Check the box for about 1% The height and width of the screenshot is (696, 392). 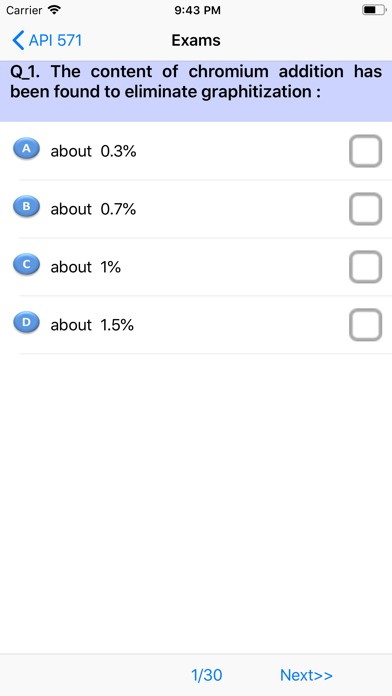coord(365,267)
